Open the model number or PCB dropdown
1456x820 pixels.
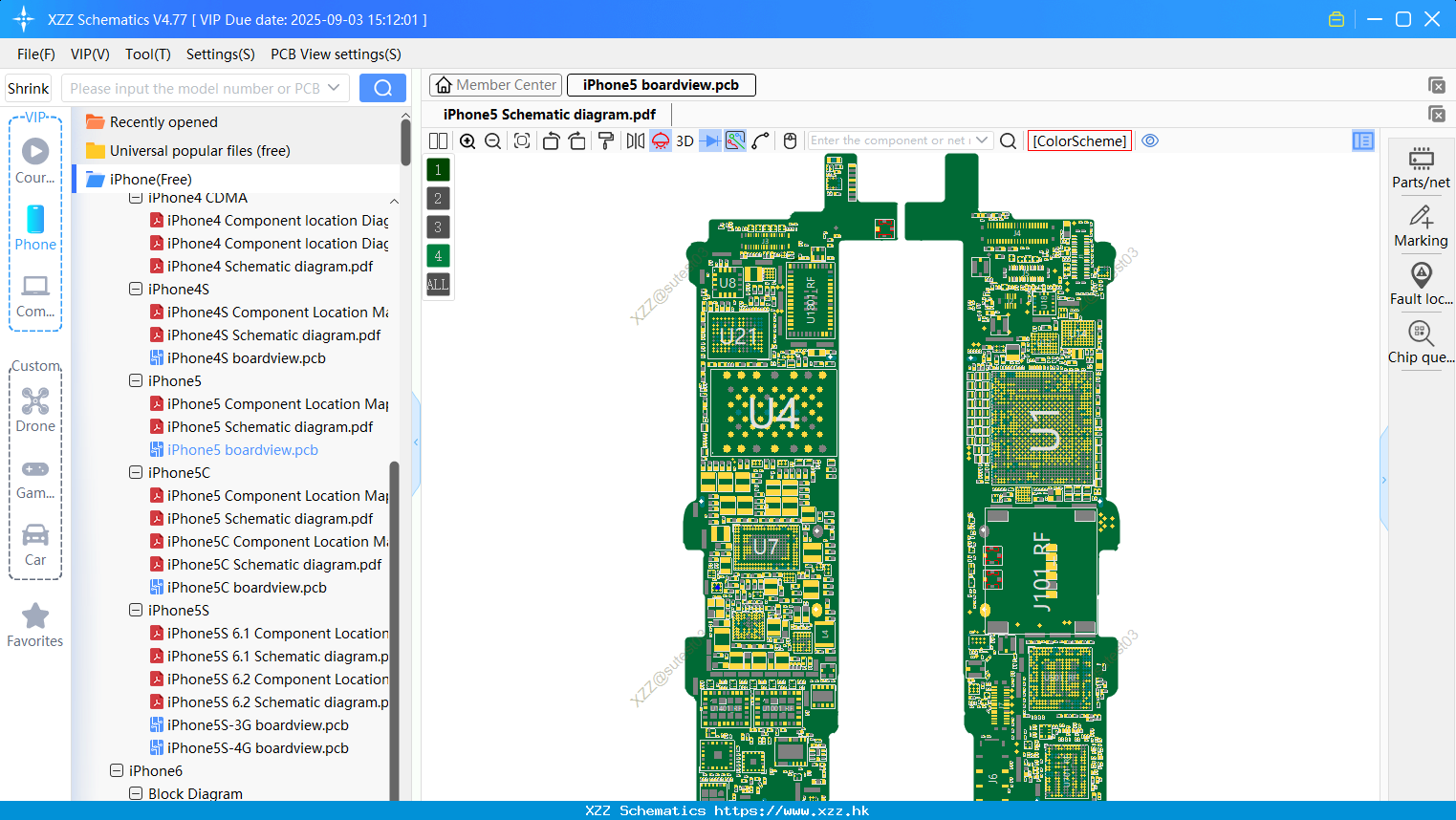click(334, 88)
